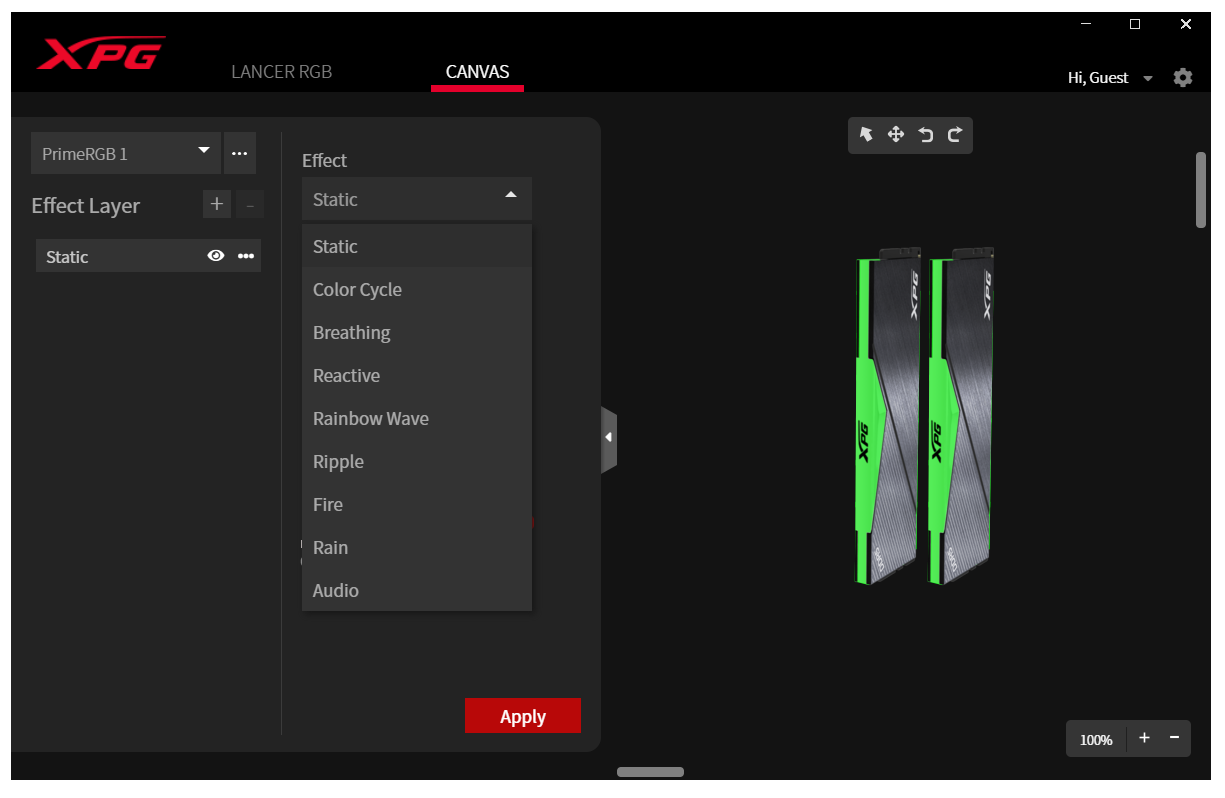Open the Hi, Guest account dropdown
The height and width of the screenshot is (798, 1225).
pyautogui.click(x=1111, y=78)
